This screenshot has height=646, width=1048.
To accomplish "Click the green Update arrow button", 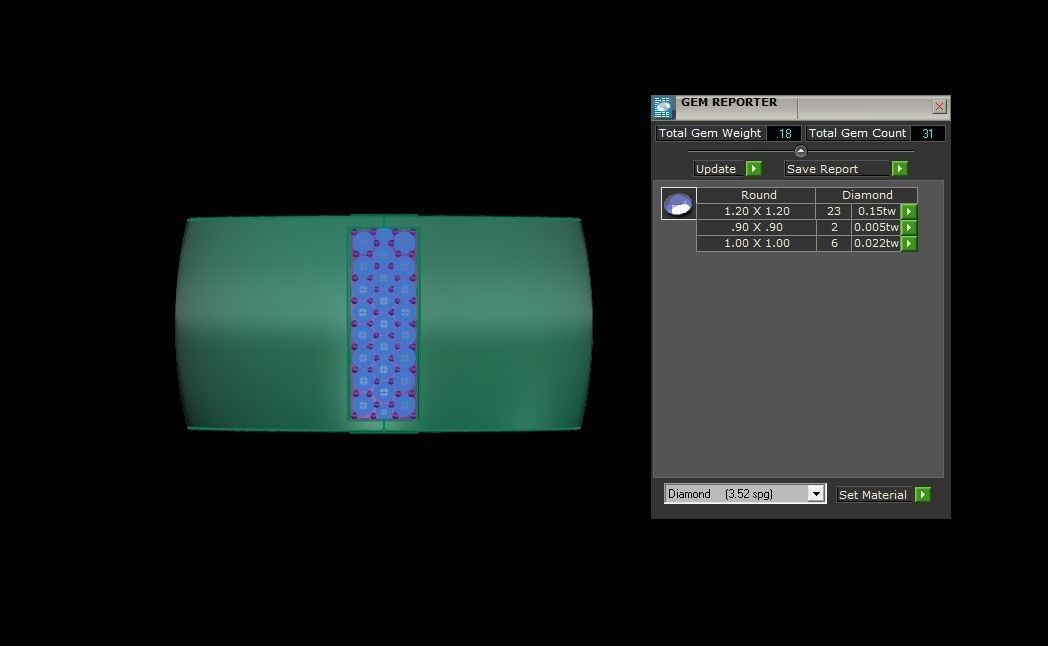I will tap(753, 168).
